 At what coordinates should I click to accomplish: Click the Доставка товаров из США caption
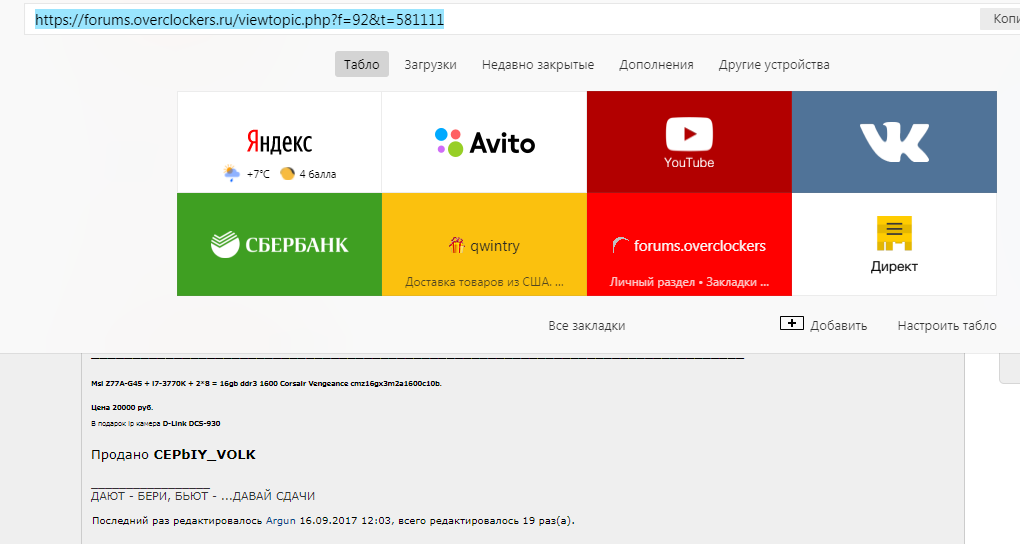[484, 282]
